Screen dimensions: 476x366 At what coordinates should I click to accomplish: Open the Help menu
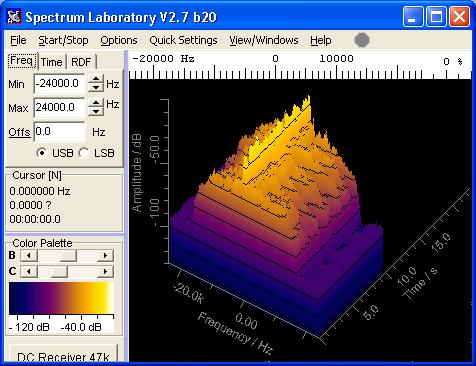(320, 40)
